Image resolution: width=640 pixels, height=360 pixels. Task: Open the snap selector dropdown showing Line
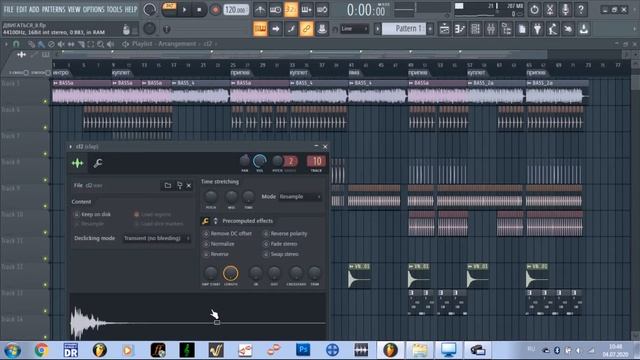click(x=354, y=29)
